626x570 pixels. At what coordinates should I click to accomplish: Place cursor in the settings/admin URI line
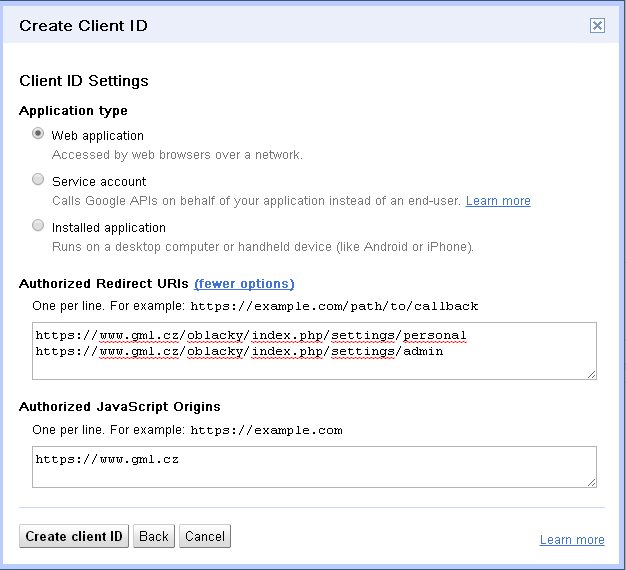[x=238, y=351]
